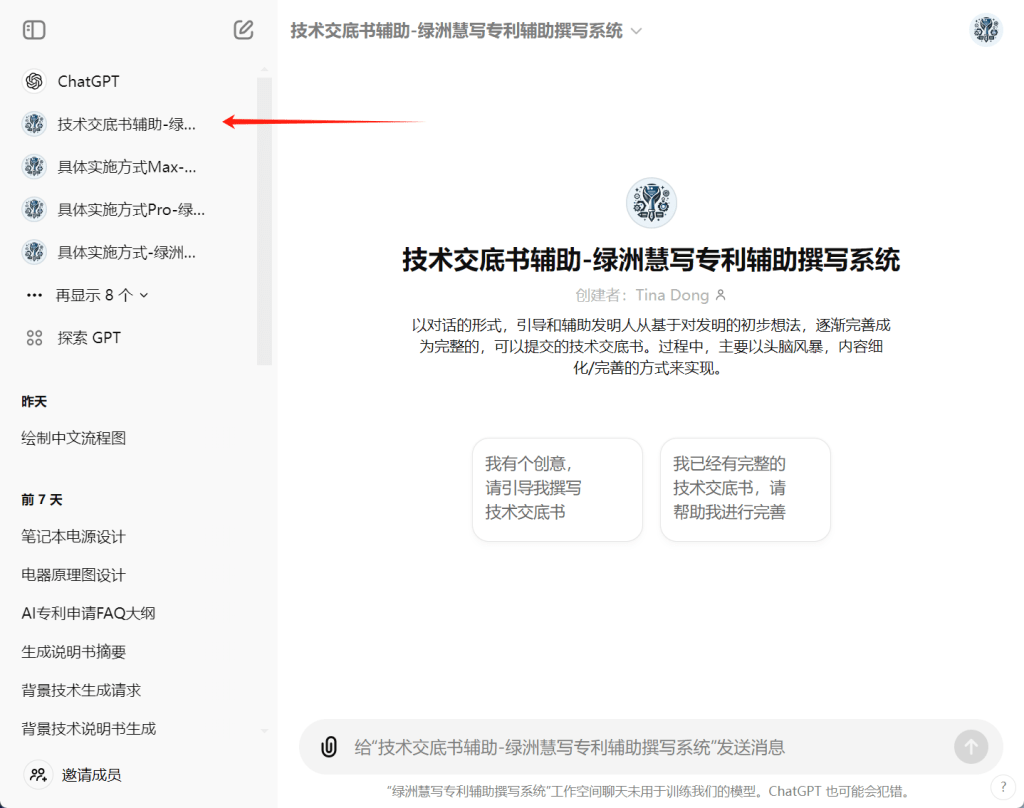Start a new chat with pencil icon
1024x808 pixels.
point(243,30)
